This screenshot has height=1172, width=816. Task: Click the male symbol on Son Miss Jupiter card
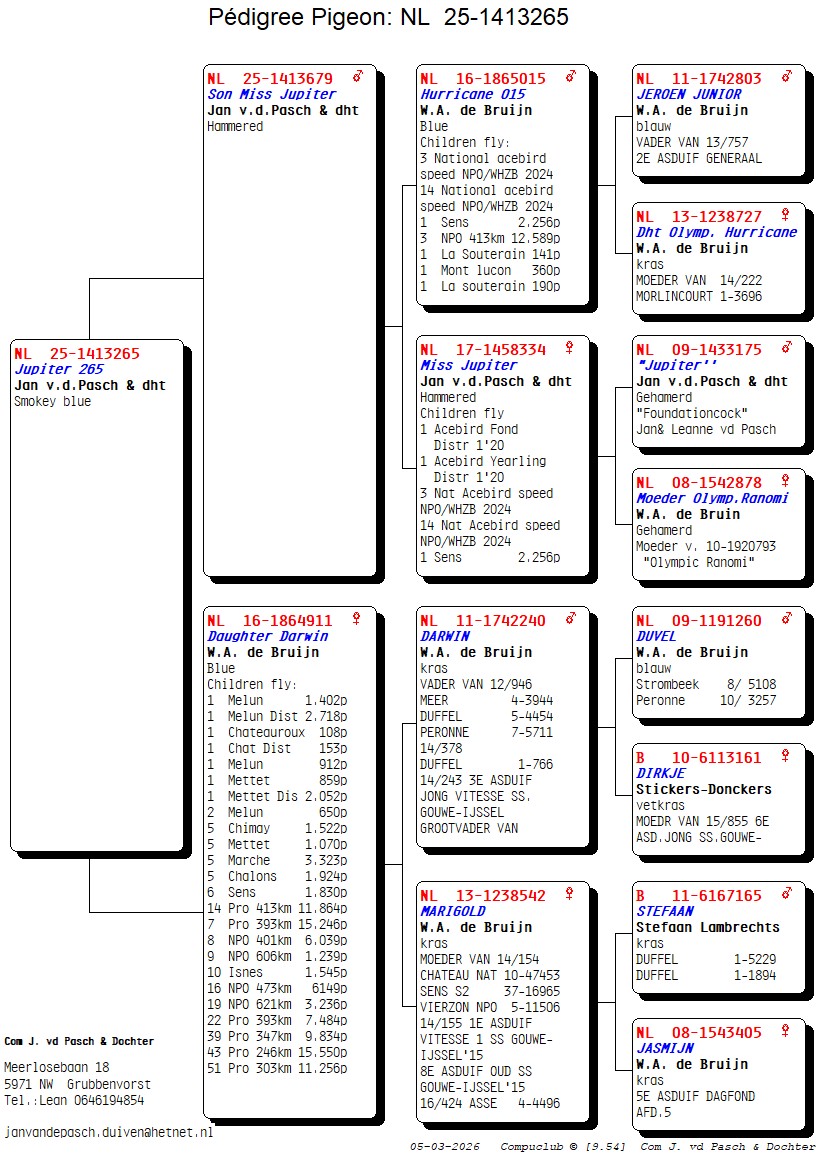pyautogui.click(x=357, y=77)
